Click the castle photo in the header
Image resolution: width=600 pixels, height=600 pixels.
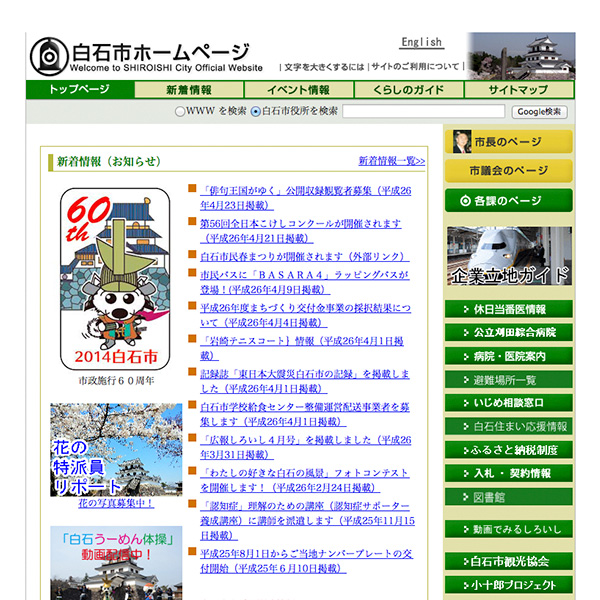click(x=522, y=56)
